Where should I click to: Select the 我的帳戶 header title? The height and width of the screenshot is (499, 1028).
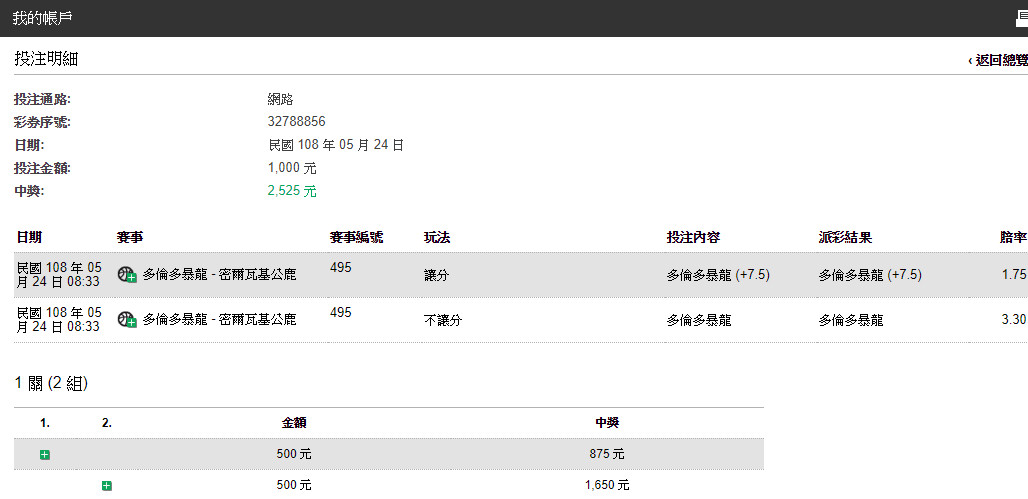42,18
